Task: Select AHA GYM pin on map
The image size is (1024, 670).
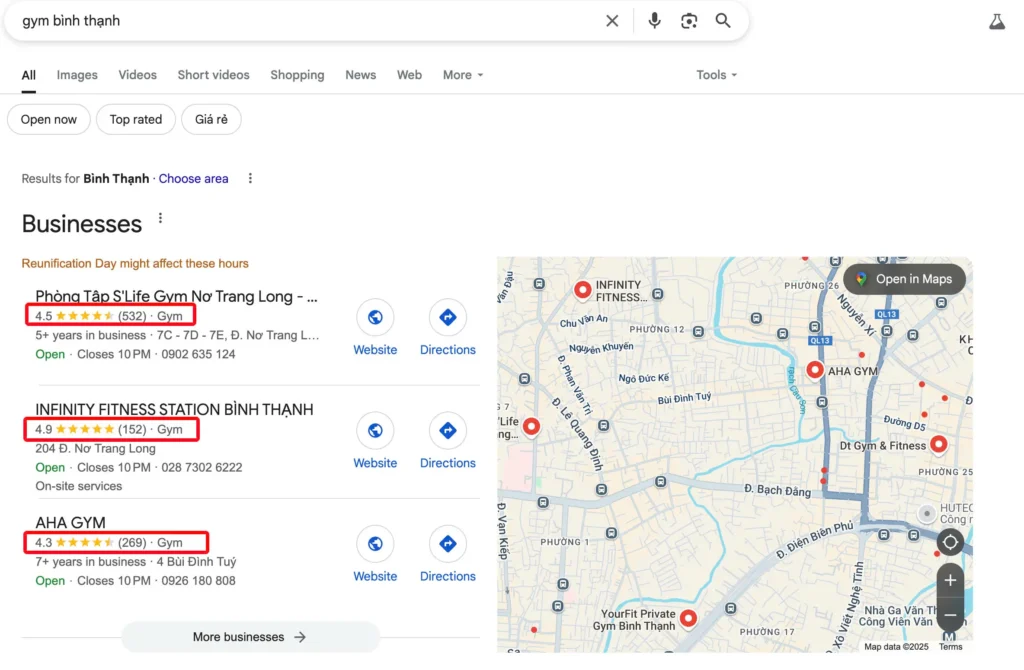Action: click(x=814, y=370)
